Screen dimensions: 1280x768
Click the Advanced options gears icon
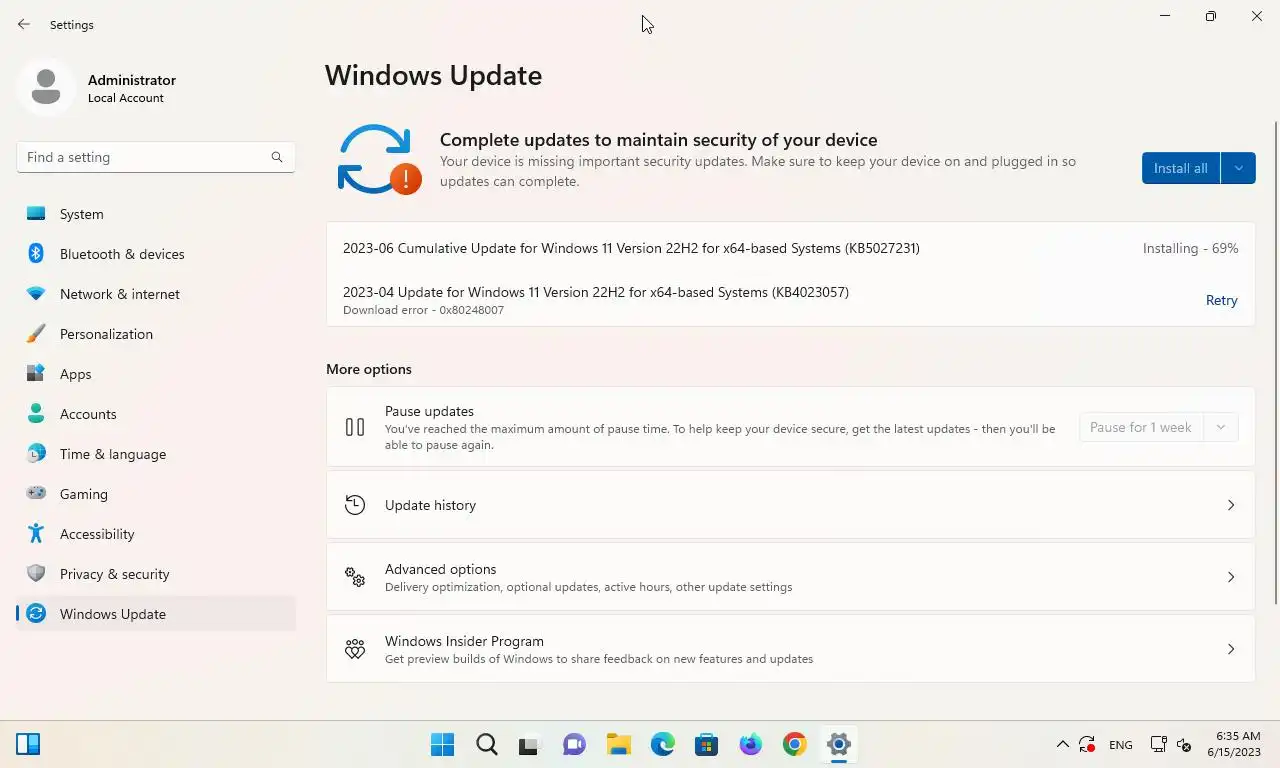click(x=355, y=577)
